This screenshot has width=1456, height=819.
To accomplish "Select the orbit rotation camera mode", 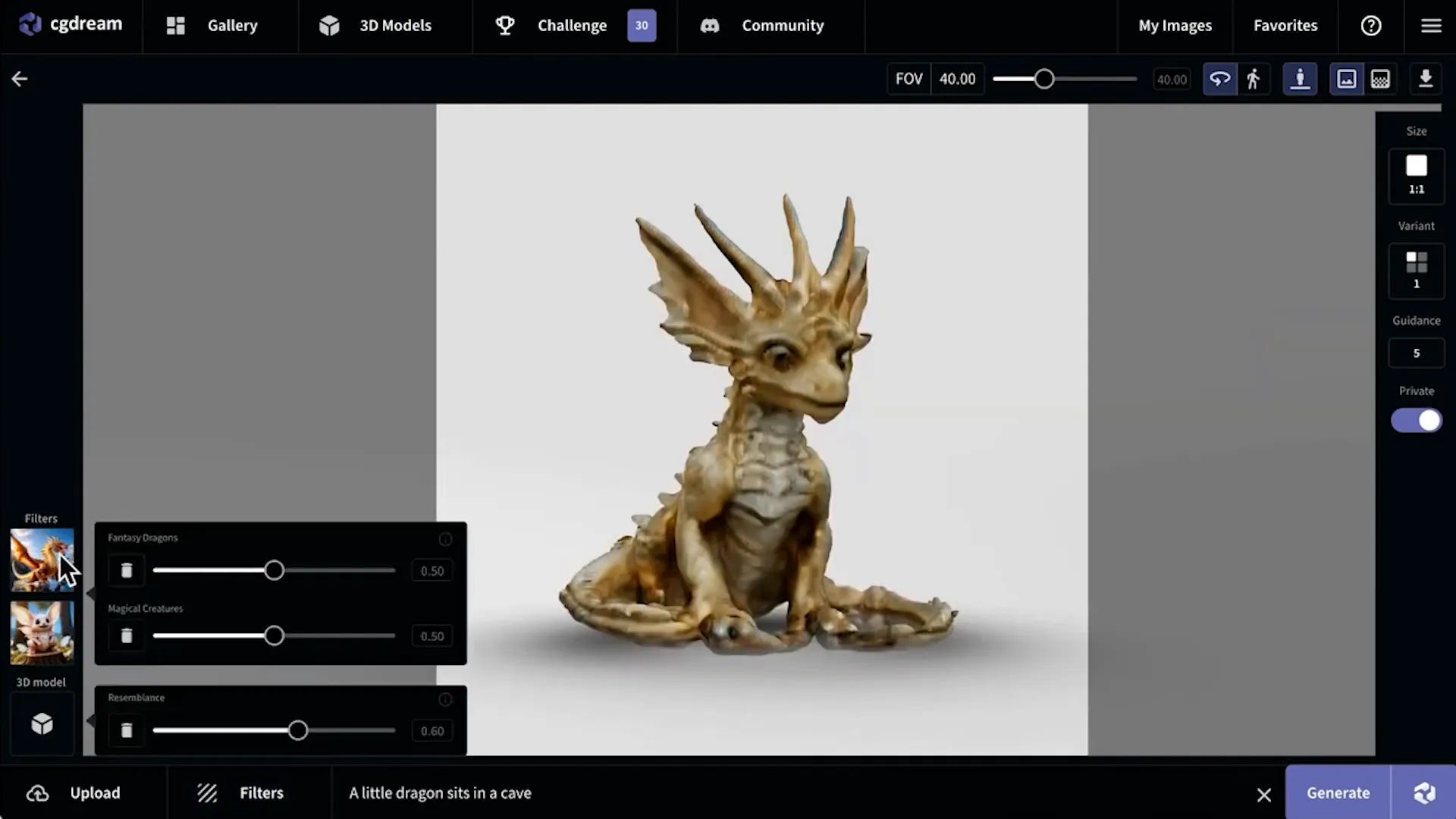I will pyautogui.click(x=1219, y=79).
